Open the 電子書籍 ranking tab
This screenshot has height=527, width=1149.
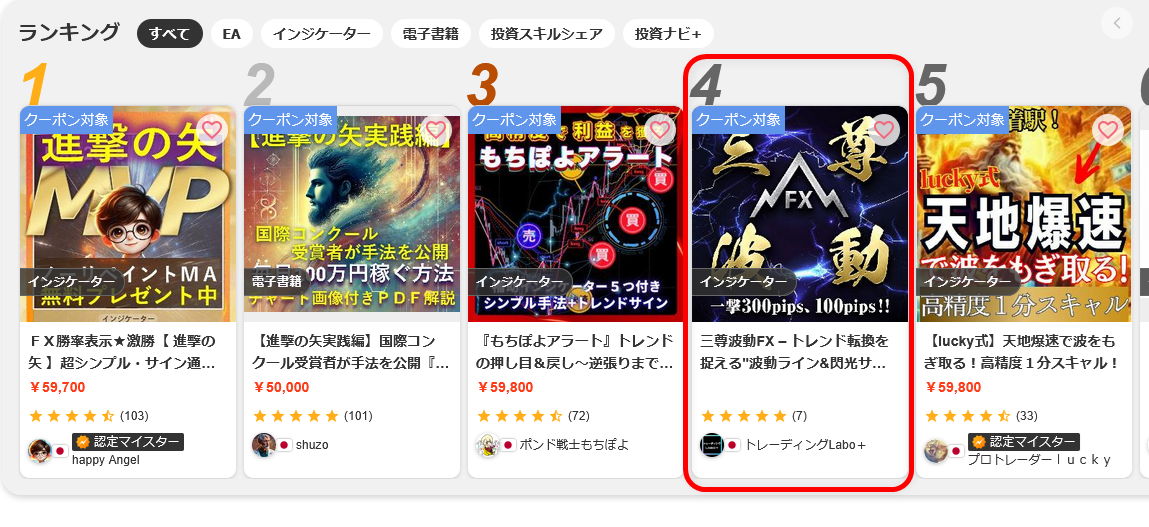(x=431, y=34)
